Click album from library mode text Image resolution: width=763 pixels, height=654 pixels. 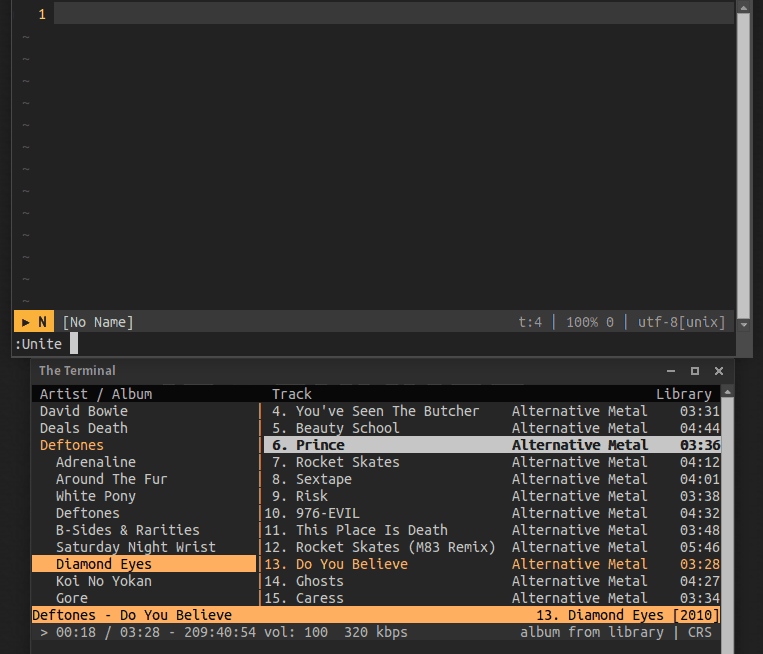pyautogui.click(x=592, y=632)
